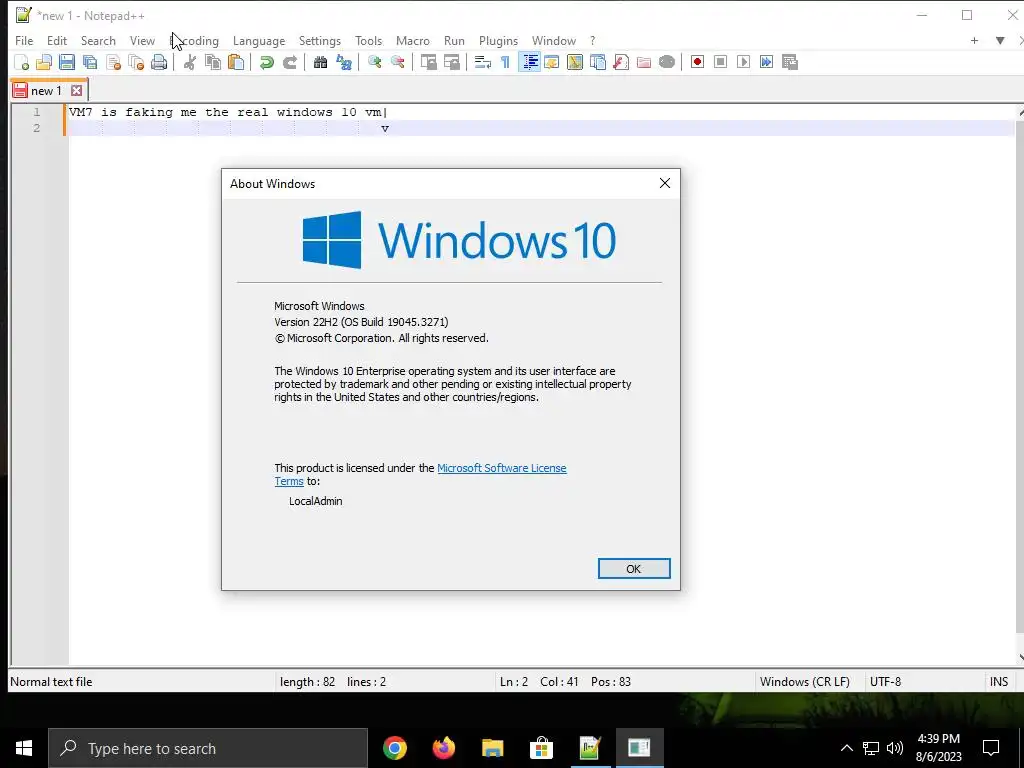Viewport: 1024px width, 768px height.
Task: Start macro recording with red dot
Action: point(697,62)
